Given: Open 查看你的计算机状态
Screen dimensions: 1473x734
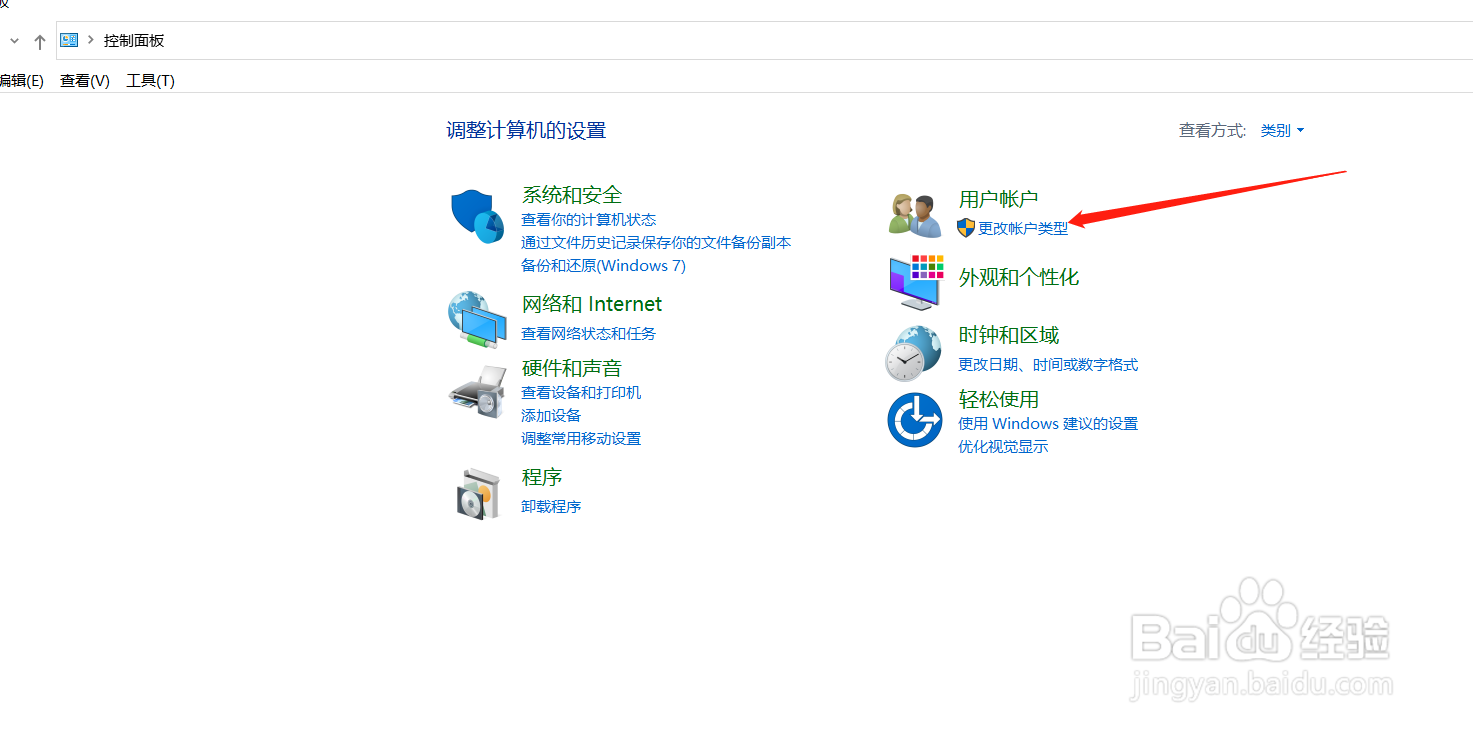Looking at the screenshot, I should [588, 219].
